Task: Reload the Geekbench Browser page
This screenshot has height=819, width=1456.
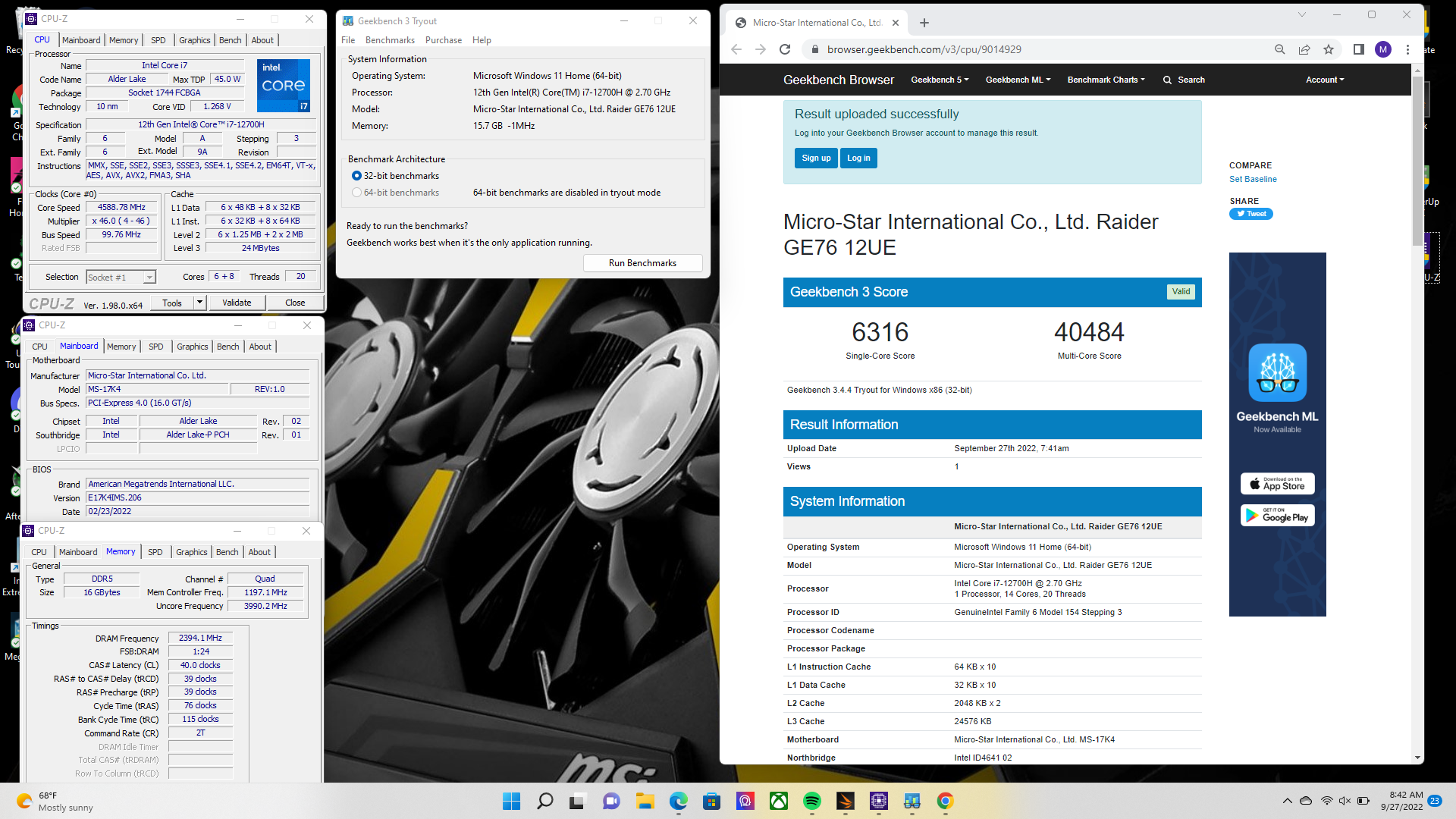Action: [x=786, y=49]
